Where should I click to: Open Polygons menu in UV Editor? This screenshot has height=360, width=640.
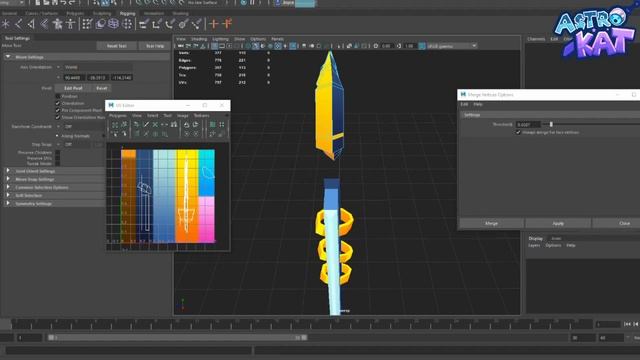(x=118, y=116)
